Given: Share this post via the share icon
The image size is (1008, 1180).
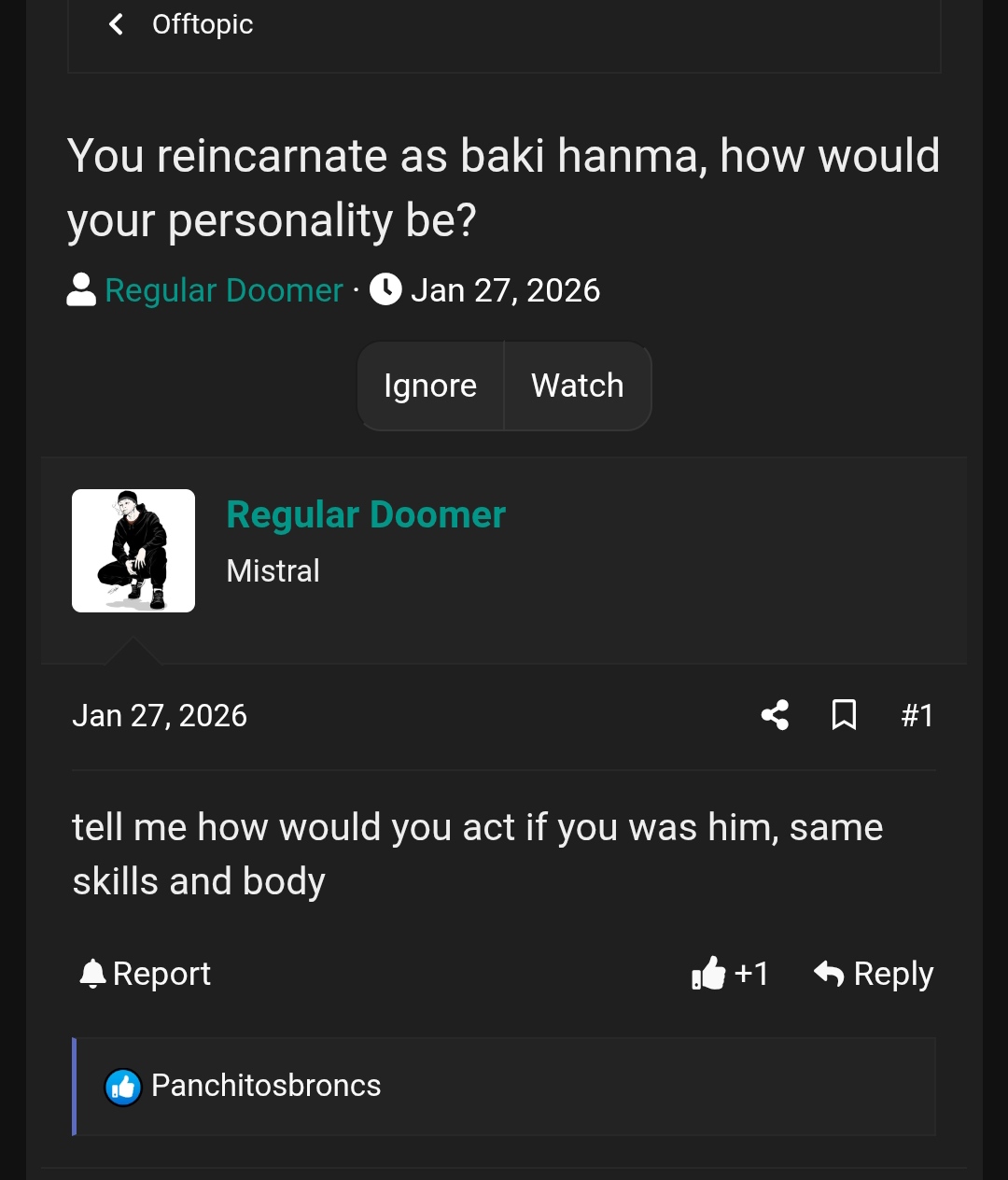Looking at the screenshot, I should pyautogui.click(x=775, y=715).
